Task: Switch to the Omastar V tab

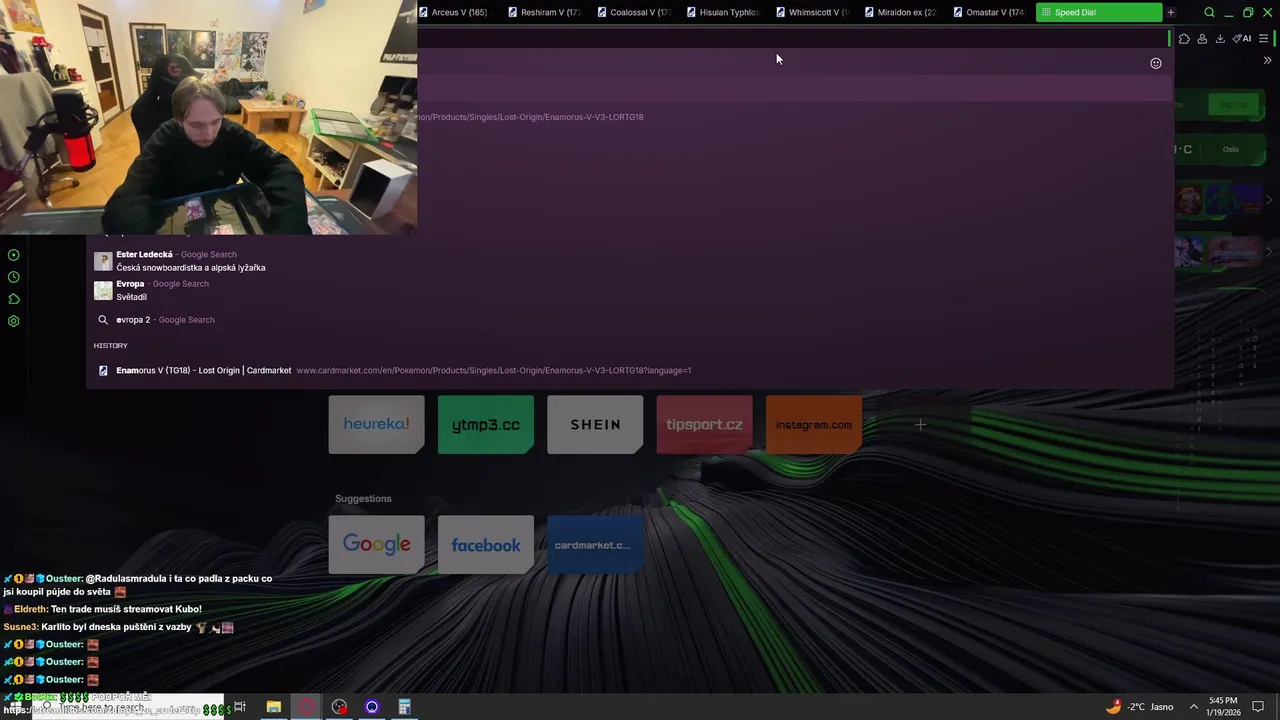Action: point(990,12)
